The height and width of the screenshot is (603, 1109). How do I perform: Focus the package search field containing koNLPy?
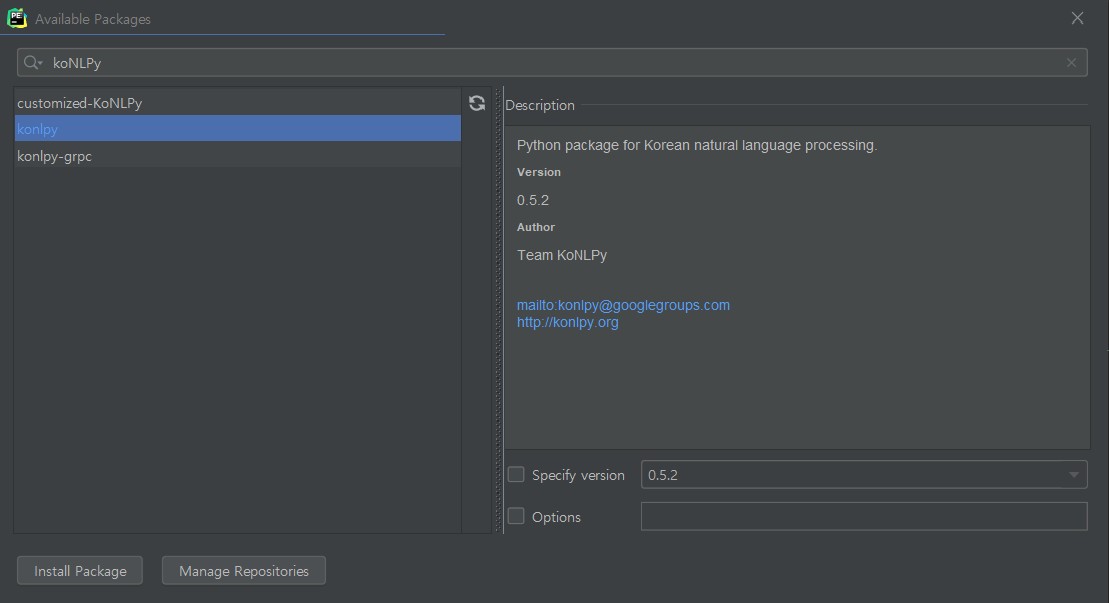(x=552, y=63)
